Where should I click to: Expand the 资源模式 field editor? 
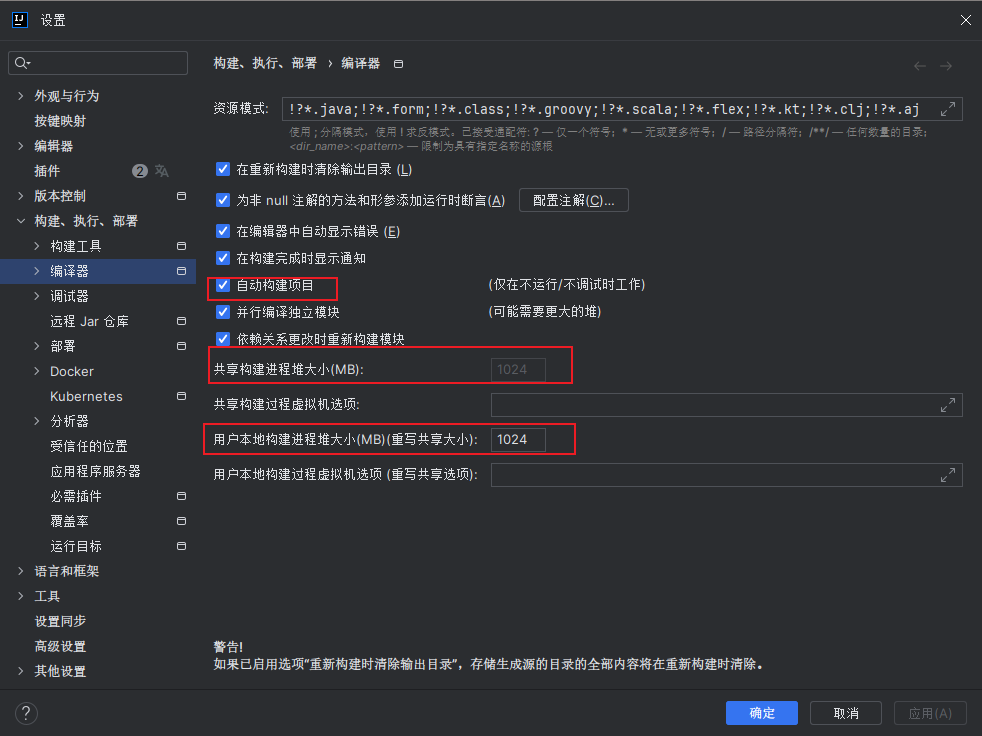point(948,110)
